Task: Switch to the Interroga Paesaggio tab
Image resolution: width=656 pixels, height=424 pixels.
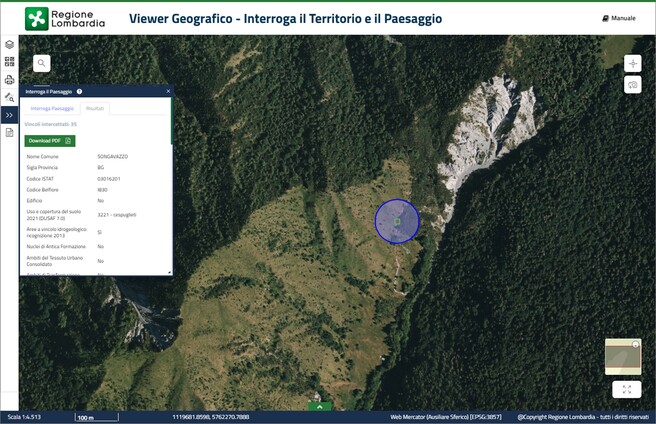Action: [x=52, y=108]
